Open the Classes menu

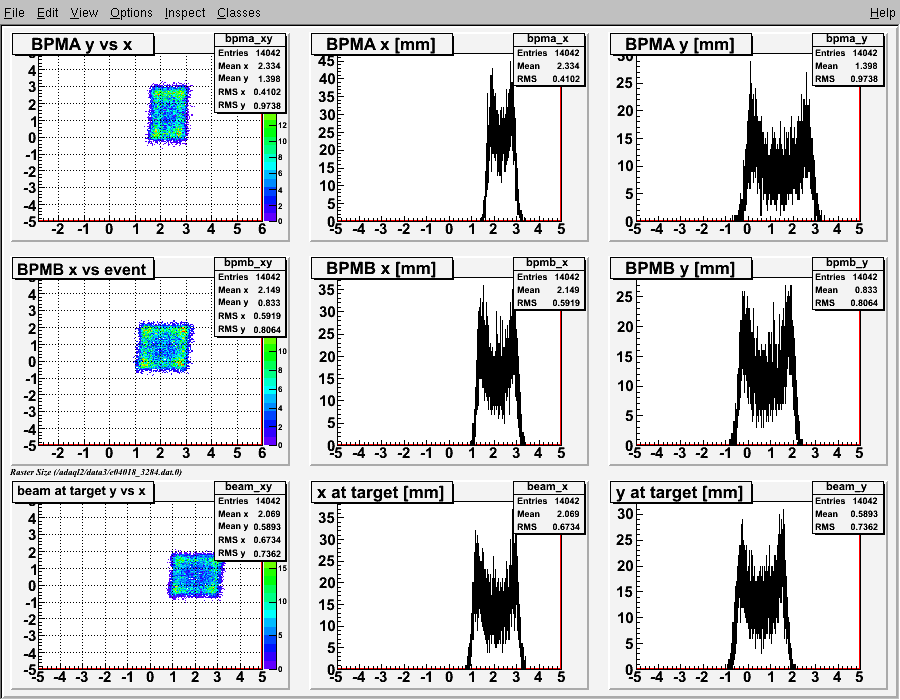(239, 13)
